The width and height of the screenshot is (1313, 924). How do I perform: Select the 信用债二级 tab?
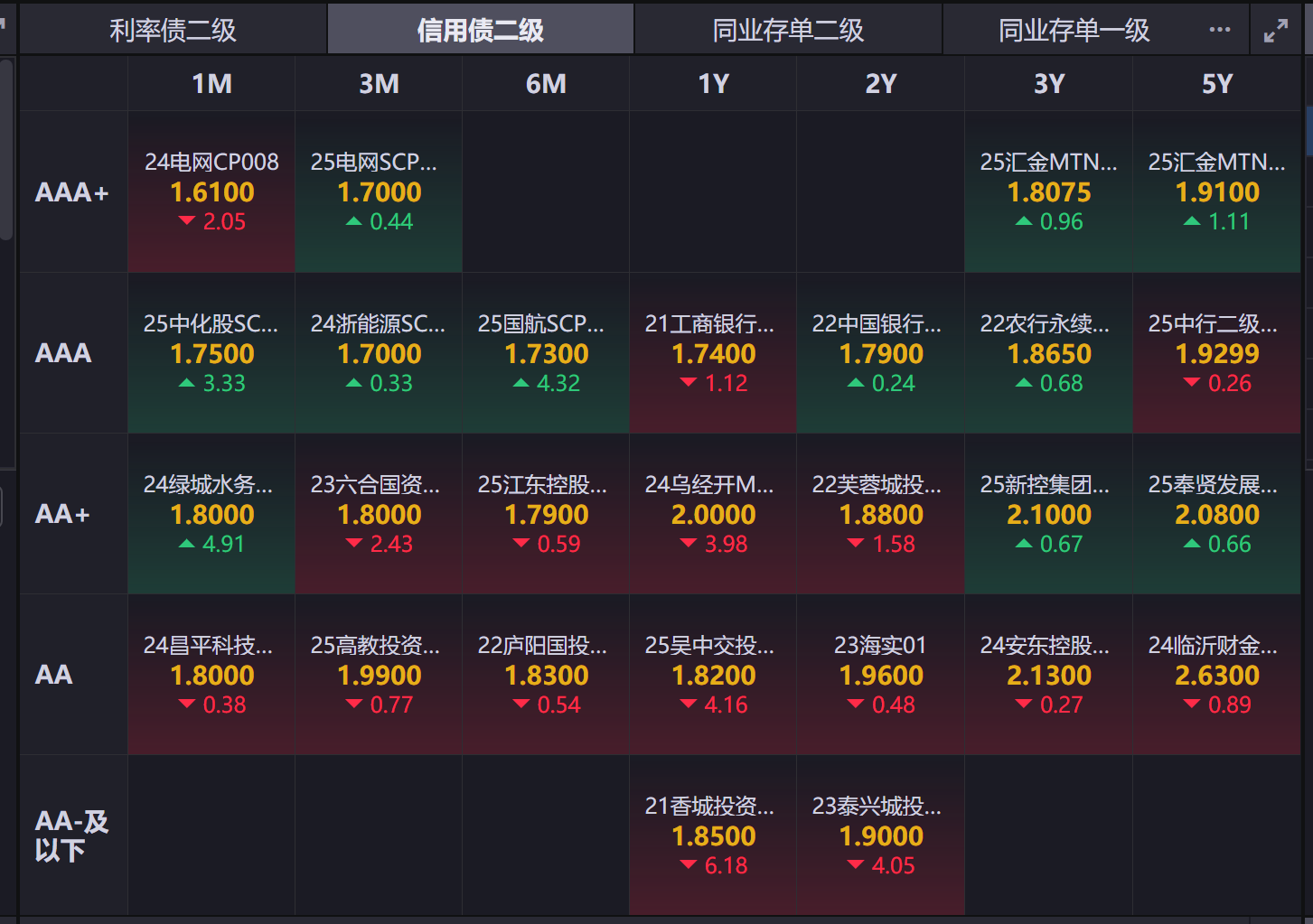pos(481,30)
